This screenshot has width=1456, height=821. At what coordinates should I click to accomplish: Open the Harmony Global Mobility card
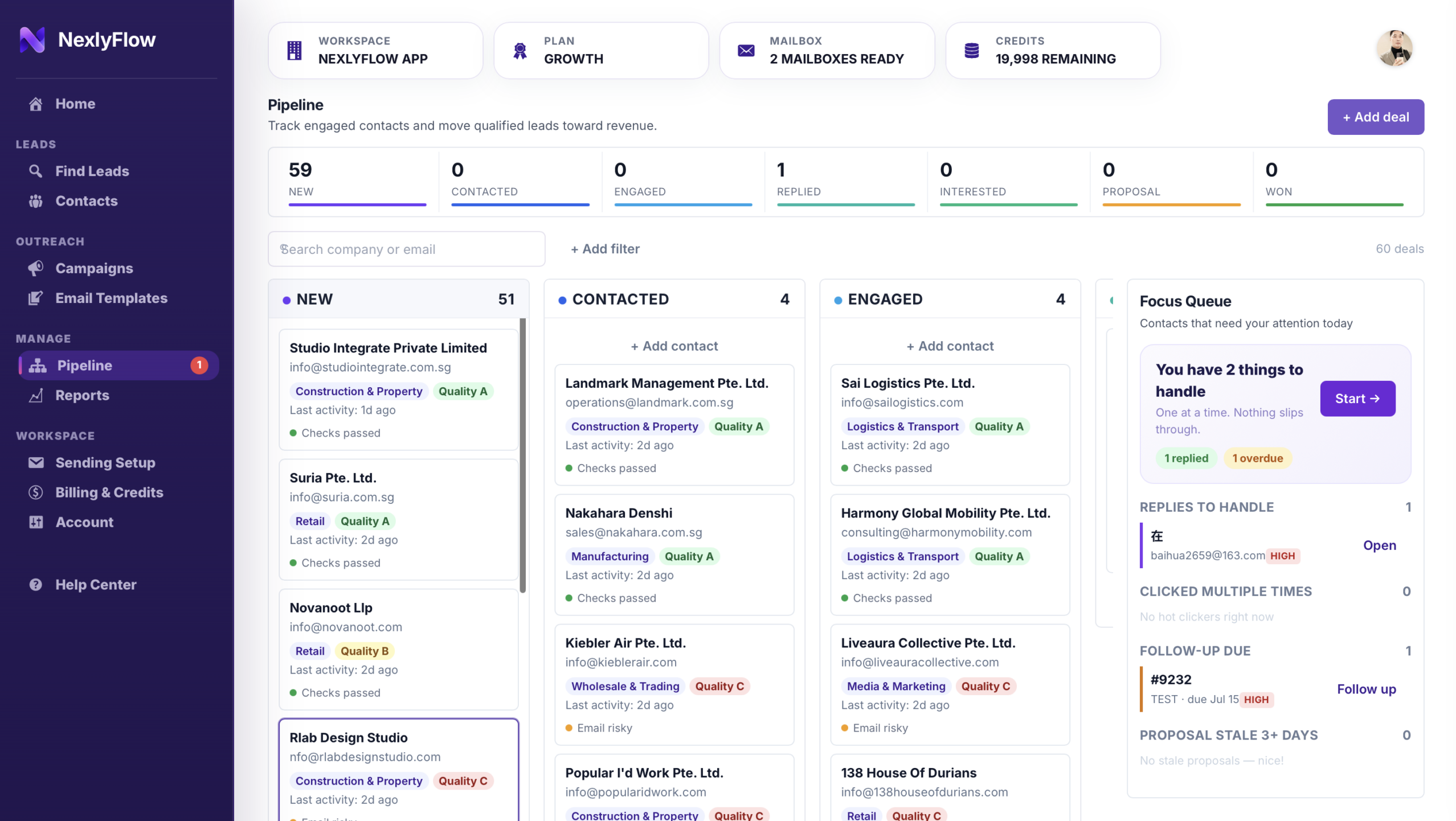click(x=950, y=555)
